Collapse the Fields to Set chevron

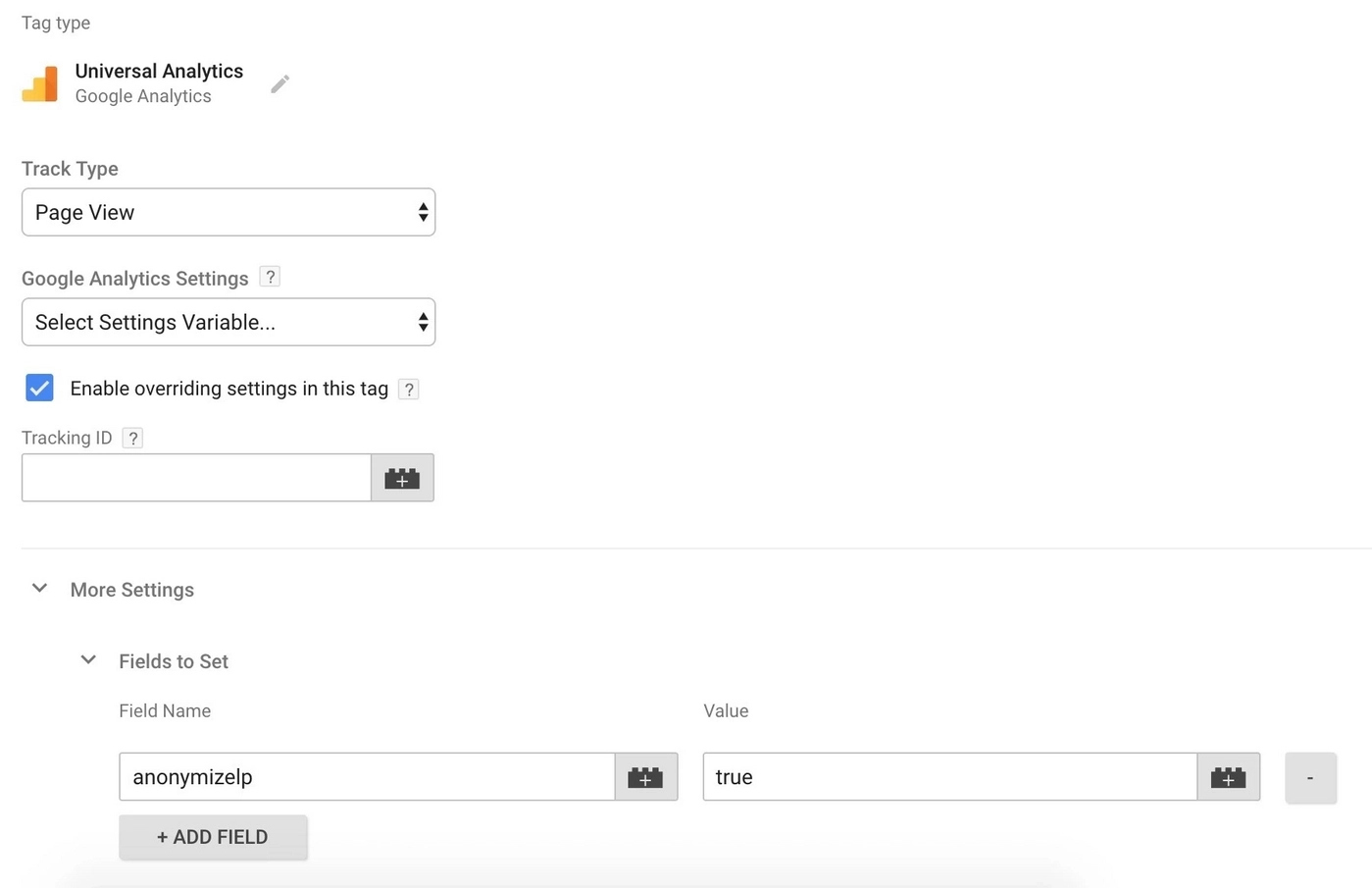(x=88, y=660)
